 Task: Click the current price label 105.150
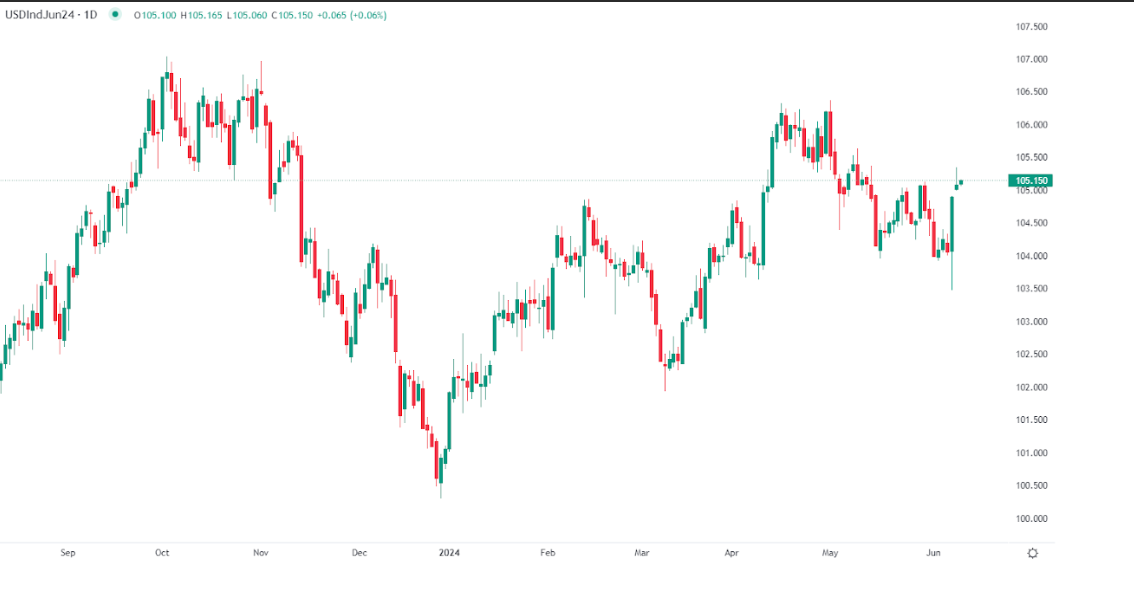click(x=1031, y=181)
